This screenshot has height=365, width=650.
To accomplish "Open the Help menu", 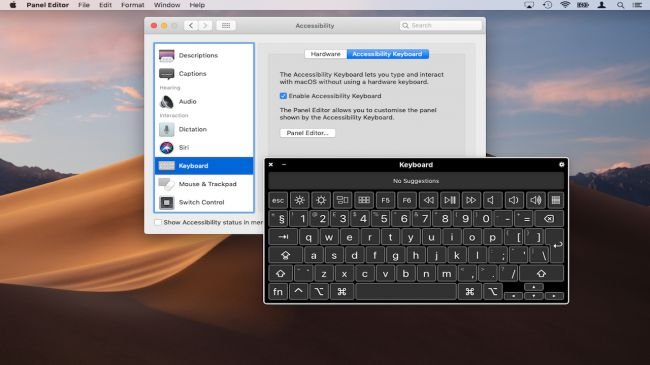I will 197,5.
